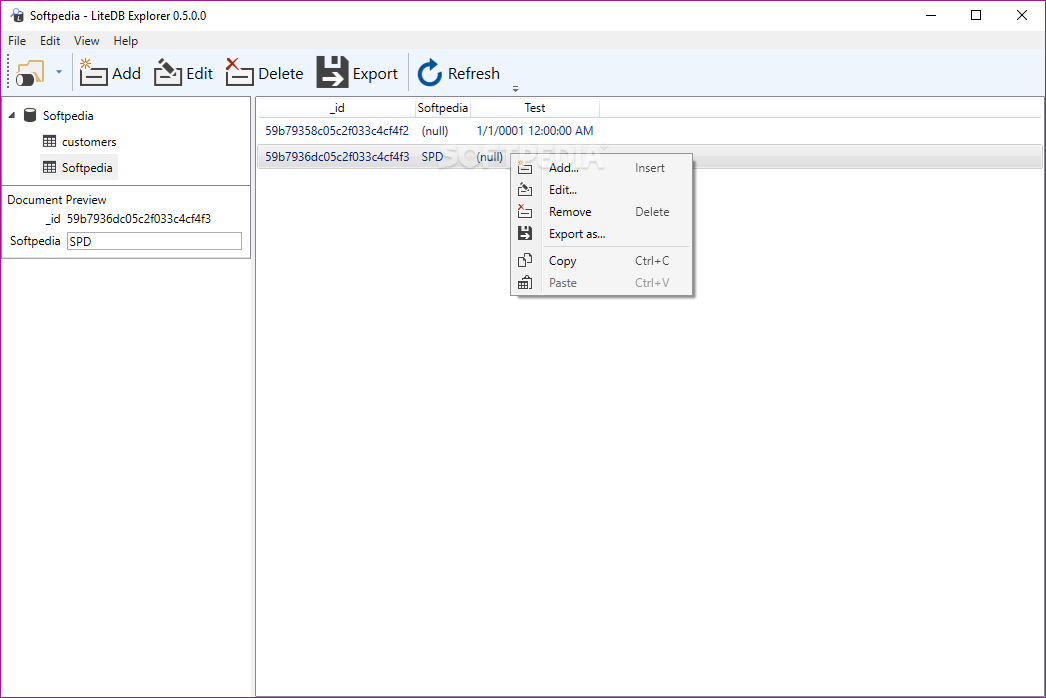Click the _id value in Document Preview
Screen dimensions: 1046x698
point(139,219)
